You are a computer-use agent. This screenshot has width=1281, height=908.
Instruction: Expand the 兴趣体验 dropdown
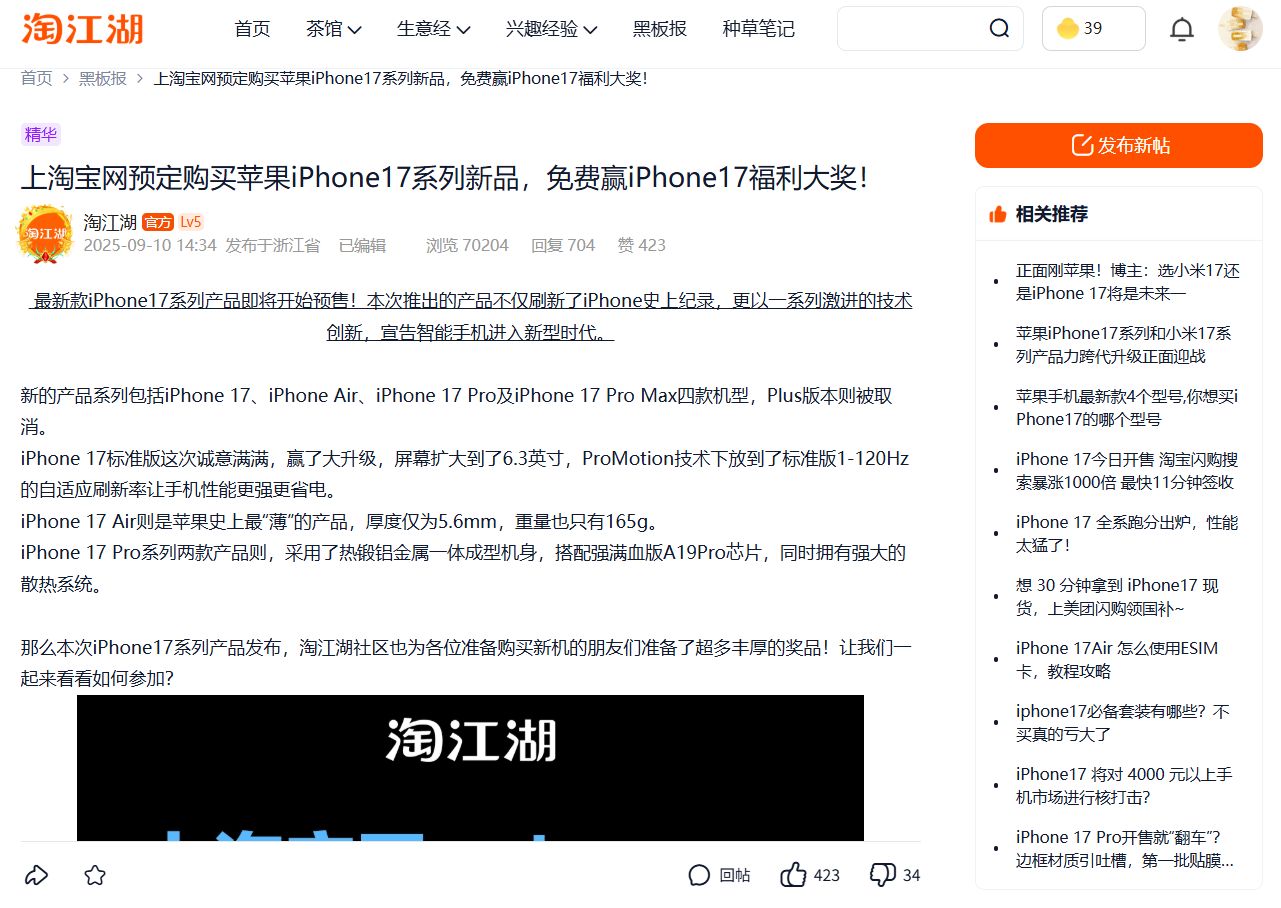550,29
